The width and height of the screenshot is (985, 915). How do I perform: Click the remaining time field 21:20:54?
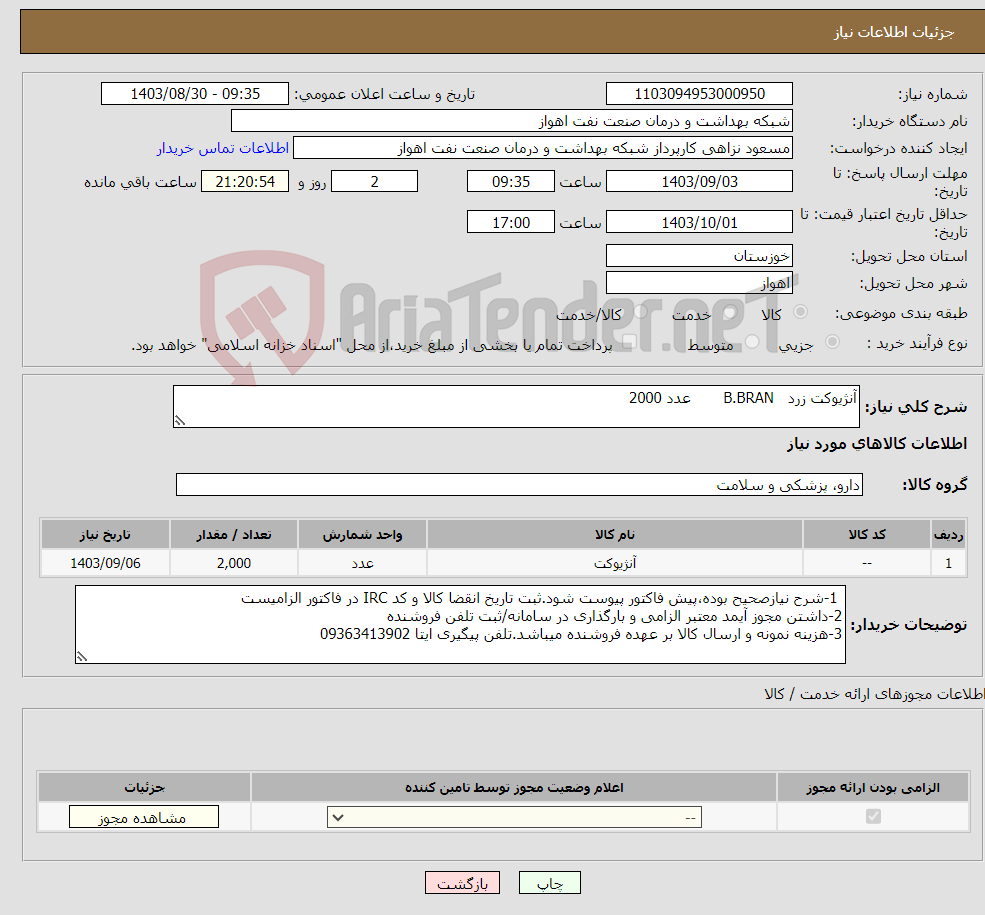(x=245, y=182)
